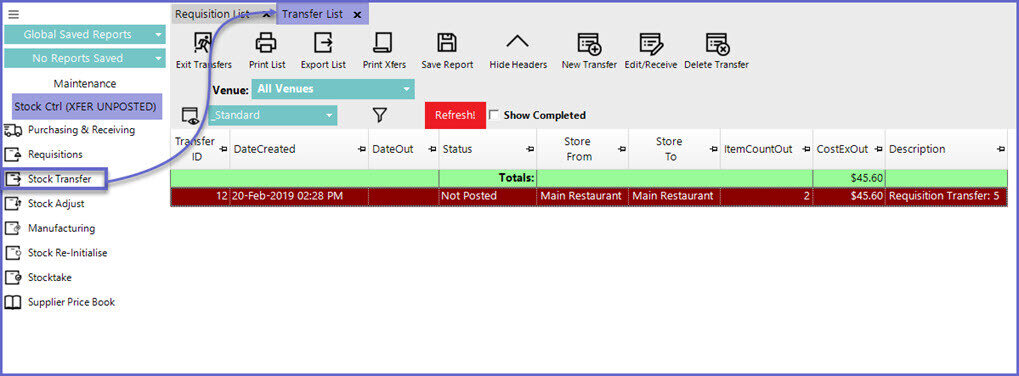The width and height of the screenshot is (1019, 376).
Task: Click the Print Xfers icon
Action: tap(383, 43)
